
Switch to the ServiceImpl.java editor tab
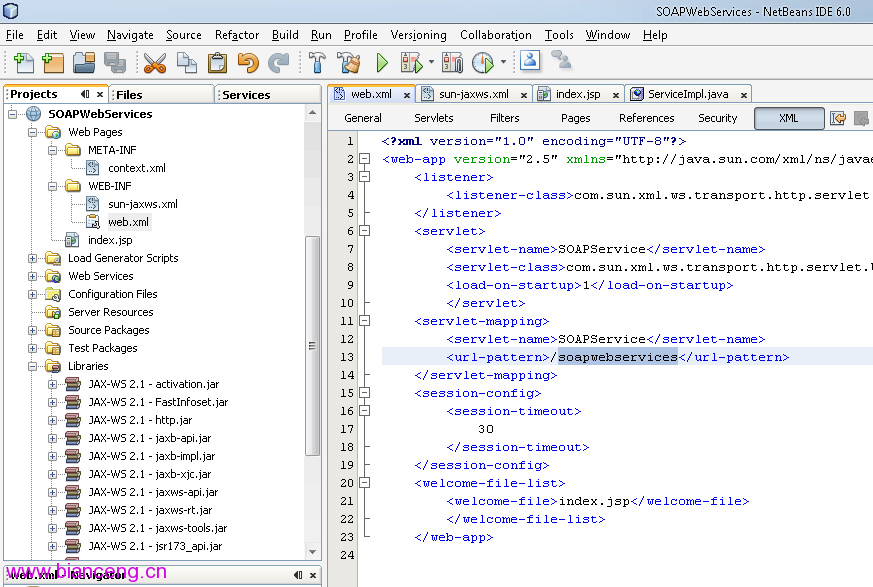(x=688, y=94)
